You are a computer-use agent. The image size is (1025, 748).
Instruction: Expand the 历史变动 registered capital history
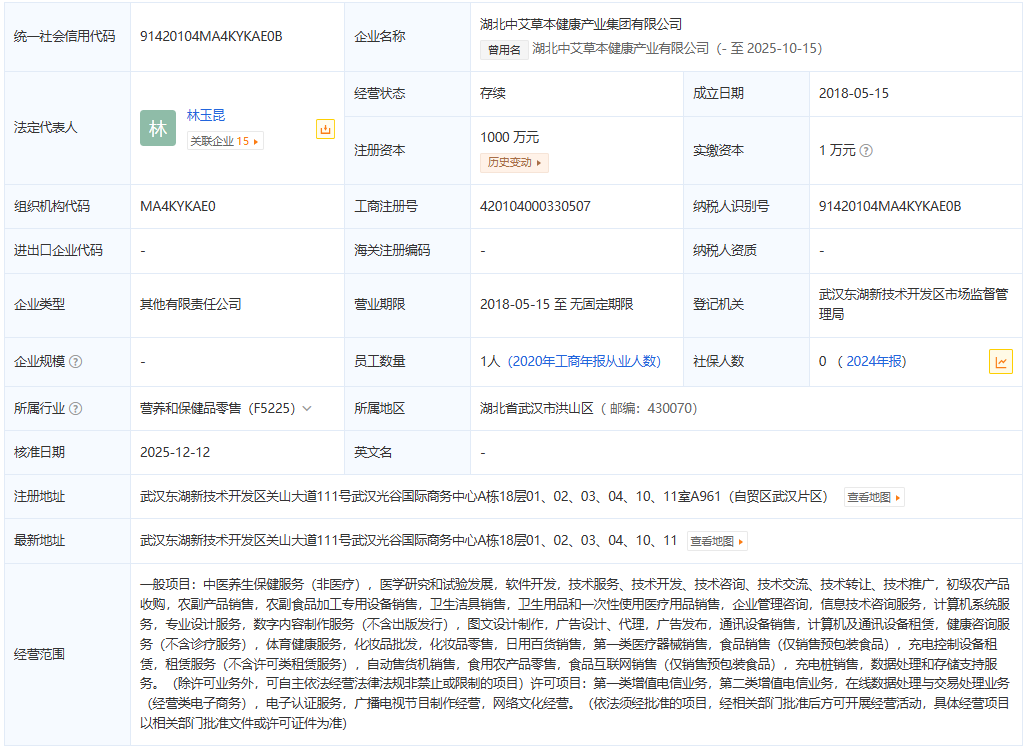pos(514,163)
